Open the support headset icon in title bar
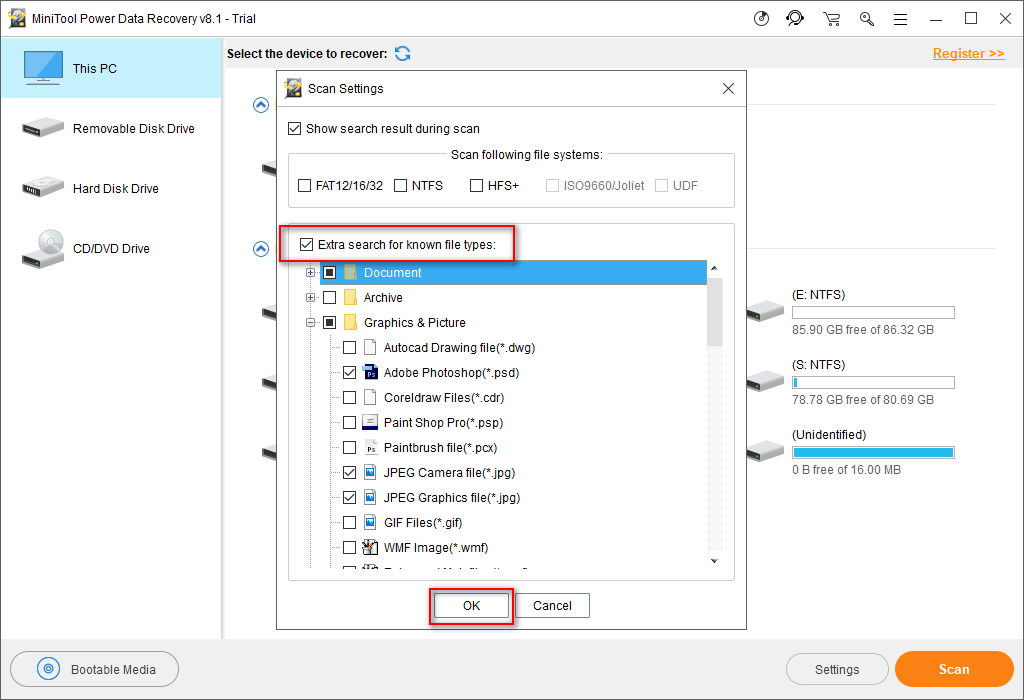 (x=795, y=18)
